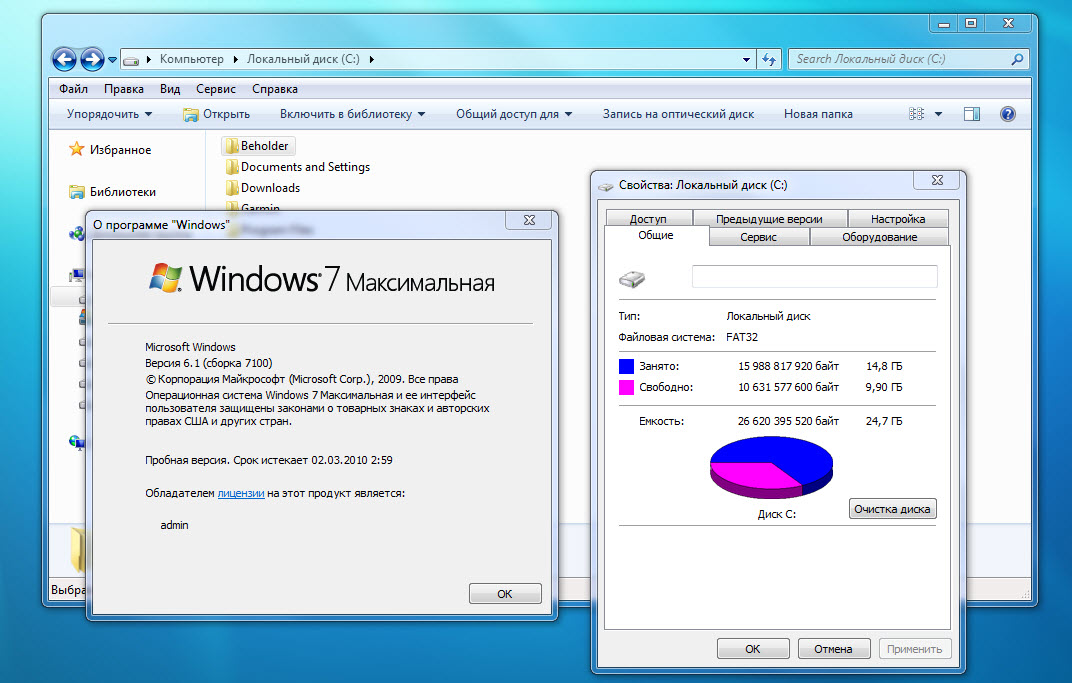Click the disk label text field
The height and width of the screenshot is (683, 1072).
[x=814, y=277]
